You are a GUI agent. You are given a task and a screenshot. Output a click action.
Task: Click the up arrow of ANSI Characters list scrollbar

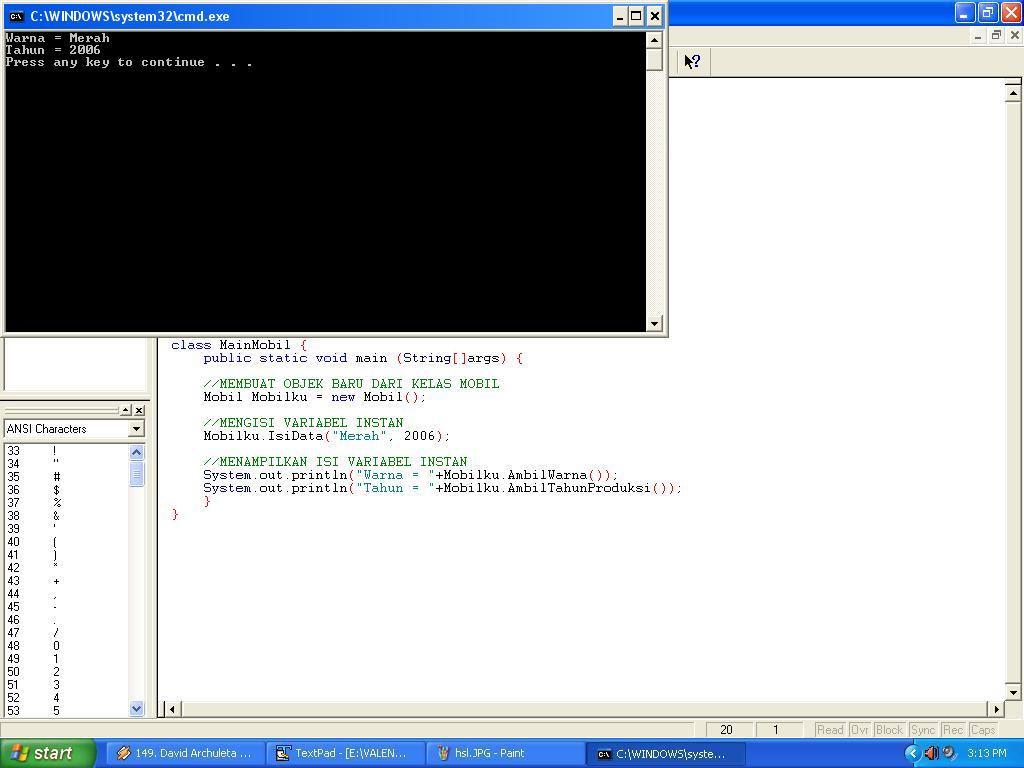[x=136, y=452]
